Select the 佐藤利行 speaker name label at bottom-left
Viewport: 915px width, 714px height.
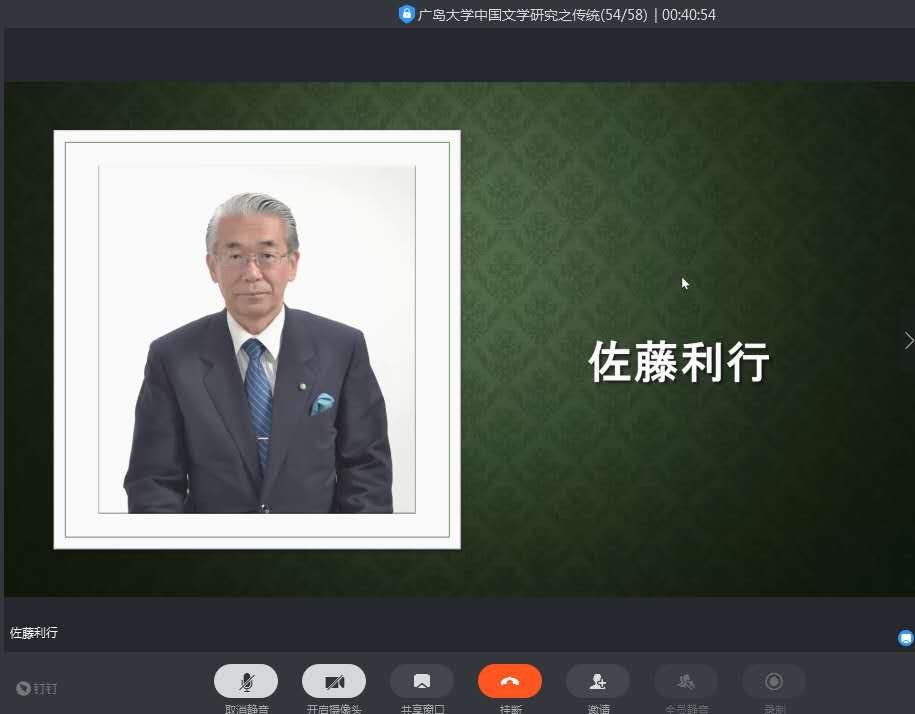34,633
